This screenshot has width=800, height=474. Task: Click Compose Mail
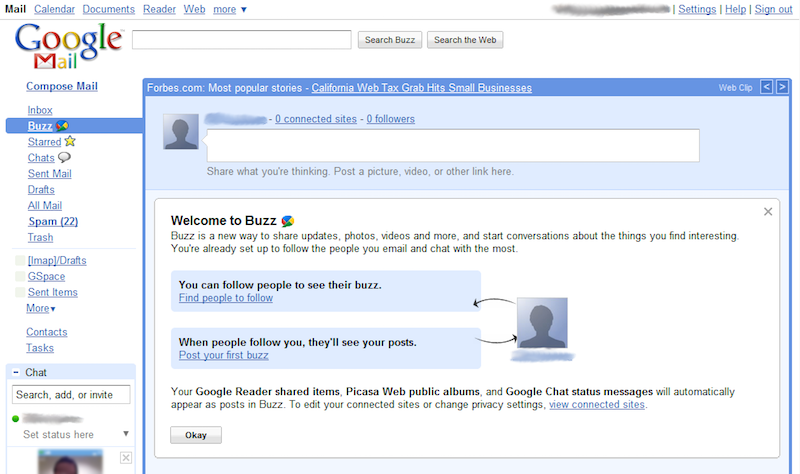[x=62, y=86]
